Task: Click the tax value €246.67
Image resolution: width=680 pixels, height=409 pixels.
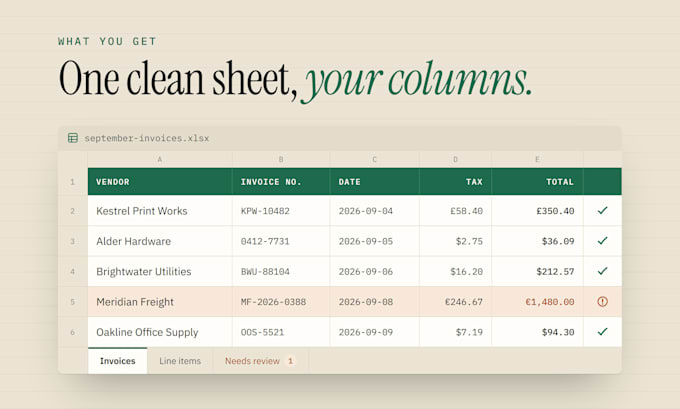Action: pyautogui.click(x=464, y=302)
